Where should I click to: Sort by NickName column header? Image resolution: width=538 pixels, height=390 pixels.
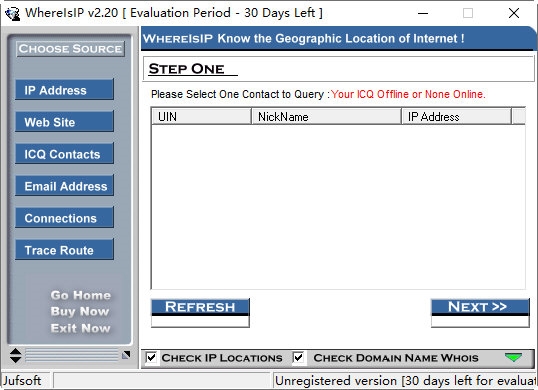coord(326,117)
